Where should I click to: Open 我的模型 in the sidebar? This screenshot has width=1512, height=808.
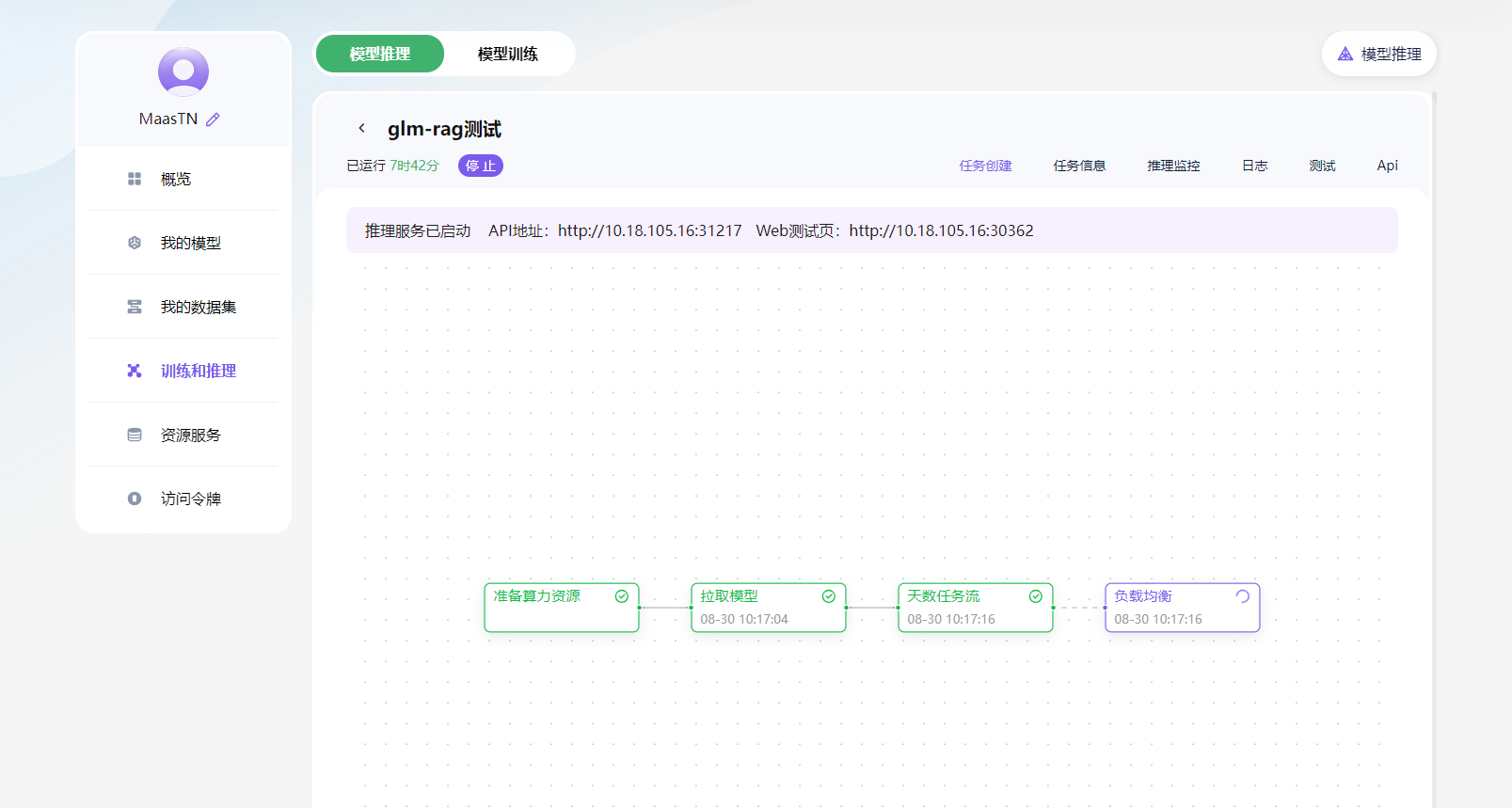click(183, 243)
